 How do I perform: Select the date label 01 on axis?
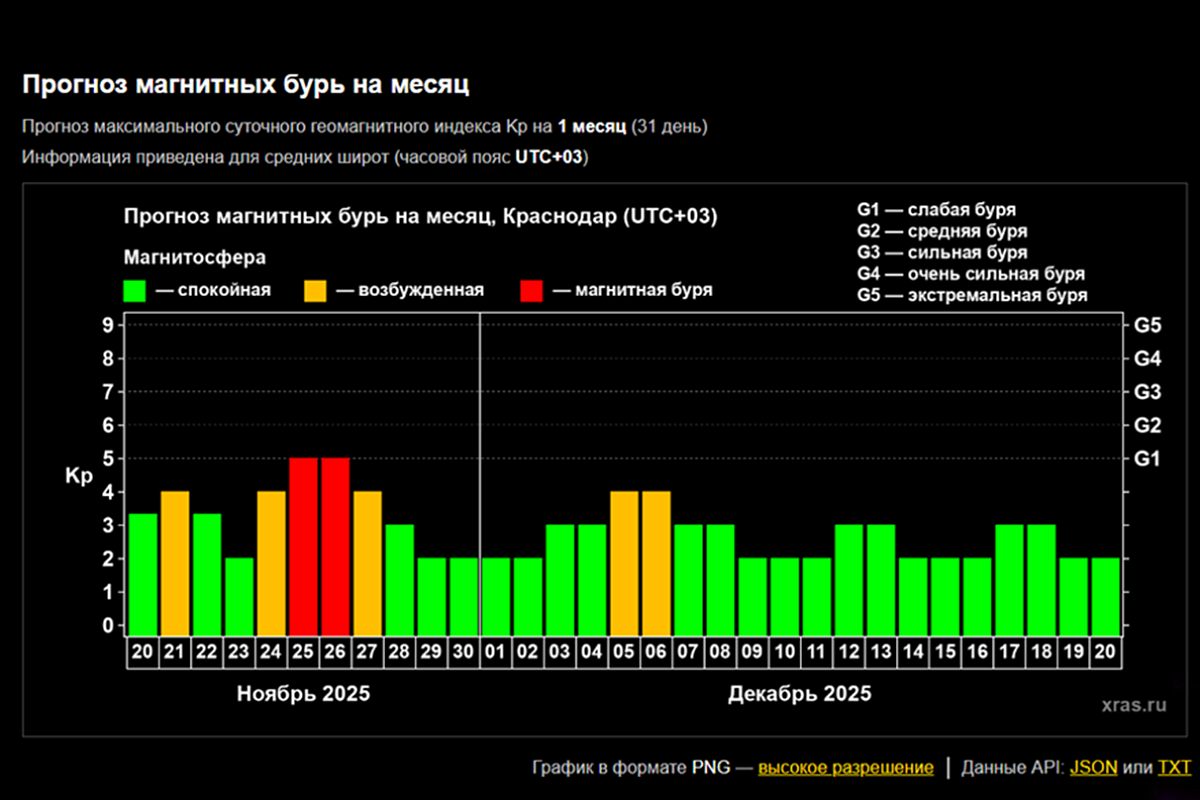pos(496,652)
